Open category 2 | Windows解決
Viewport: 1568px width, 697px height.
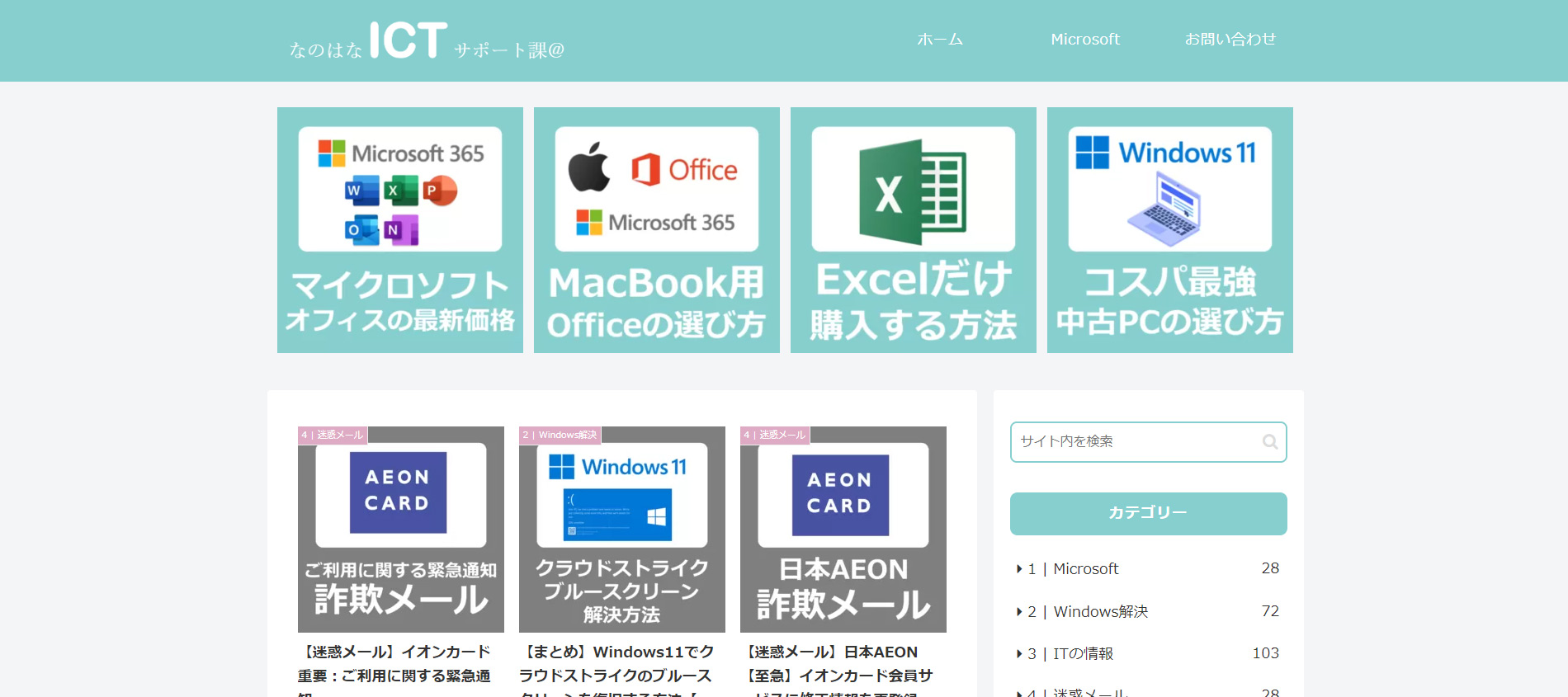1149,611
